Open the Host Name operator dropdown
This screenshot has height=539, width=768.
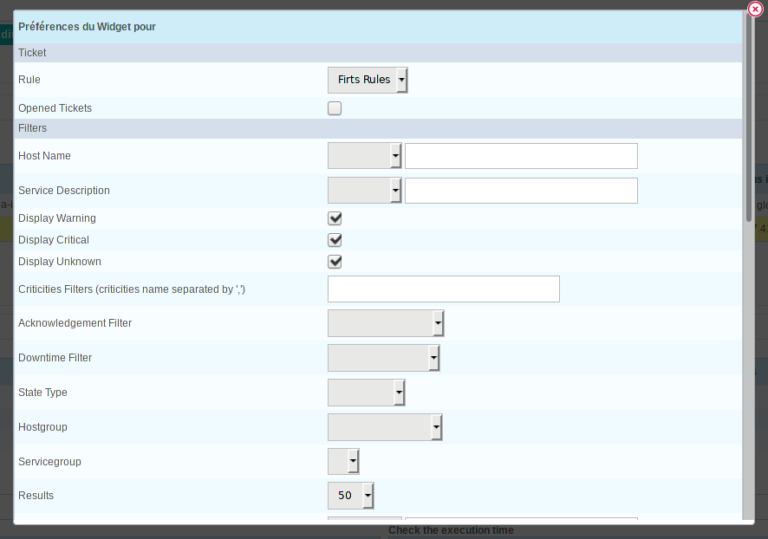(x=364, y=156)
